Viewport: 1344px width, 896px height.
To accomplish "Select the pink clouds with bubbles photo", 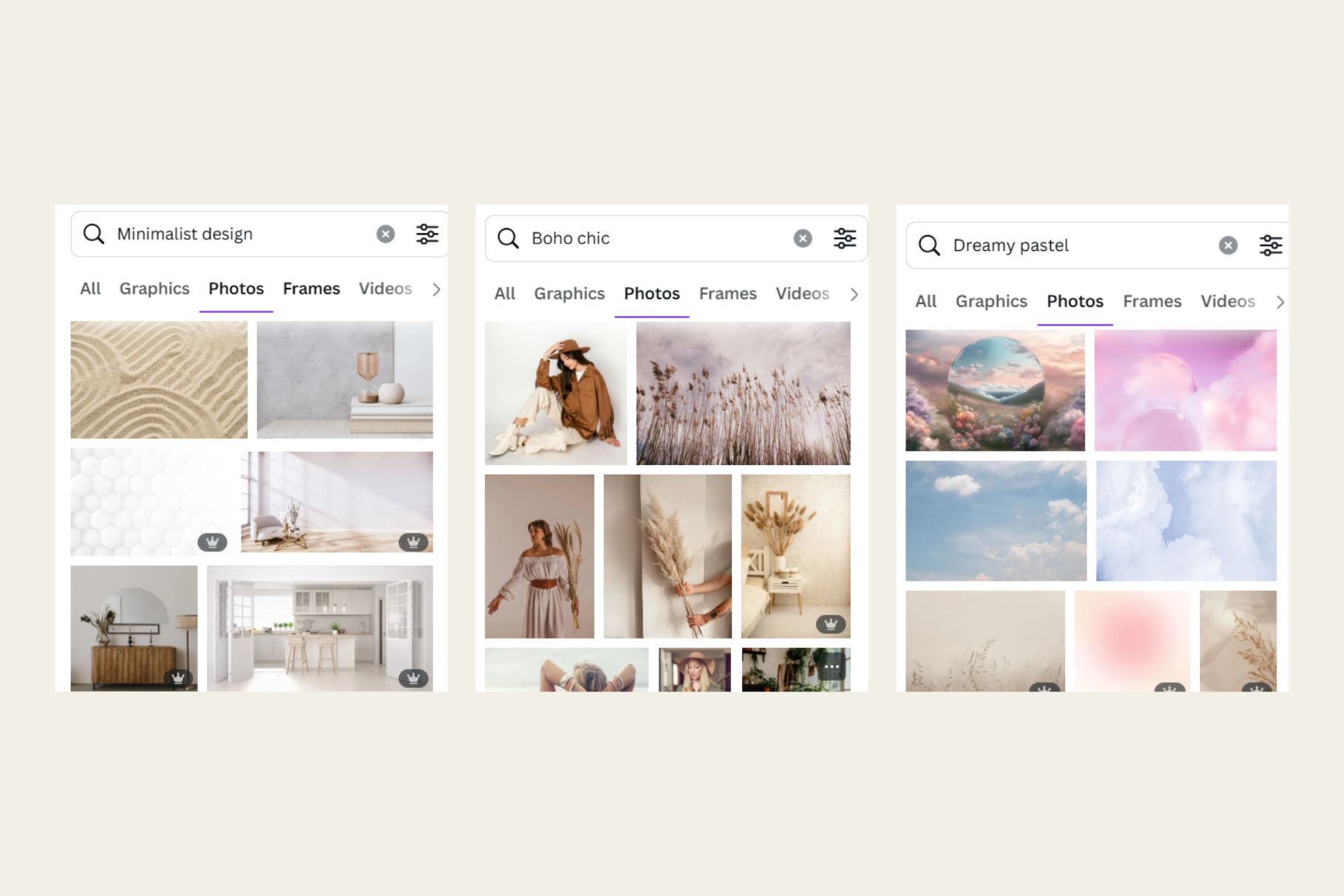I will (x=1185, y=390).
